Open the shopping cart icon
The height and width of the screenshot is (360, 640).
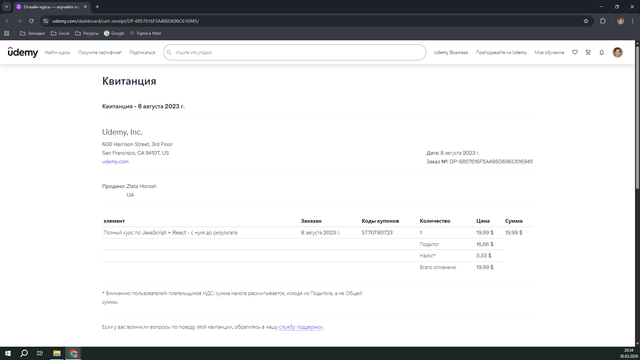pos(588,52)
